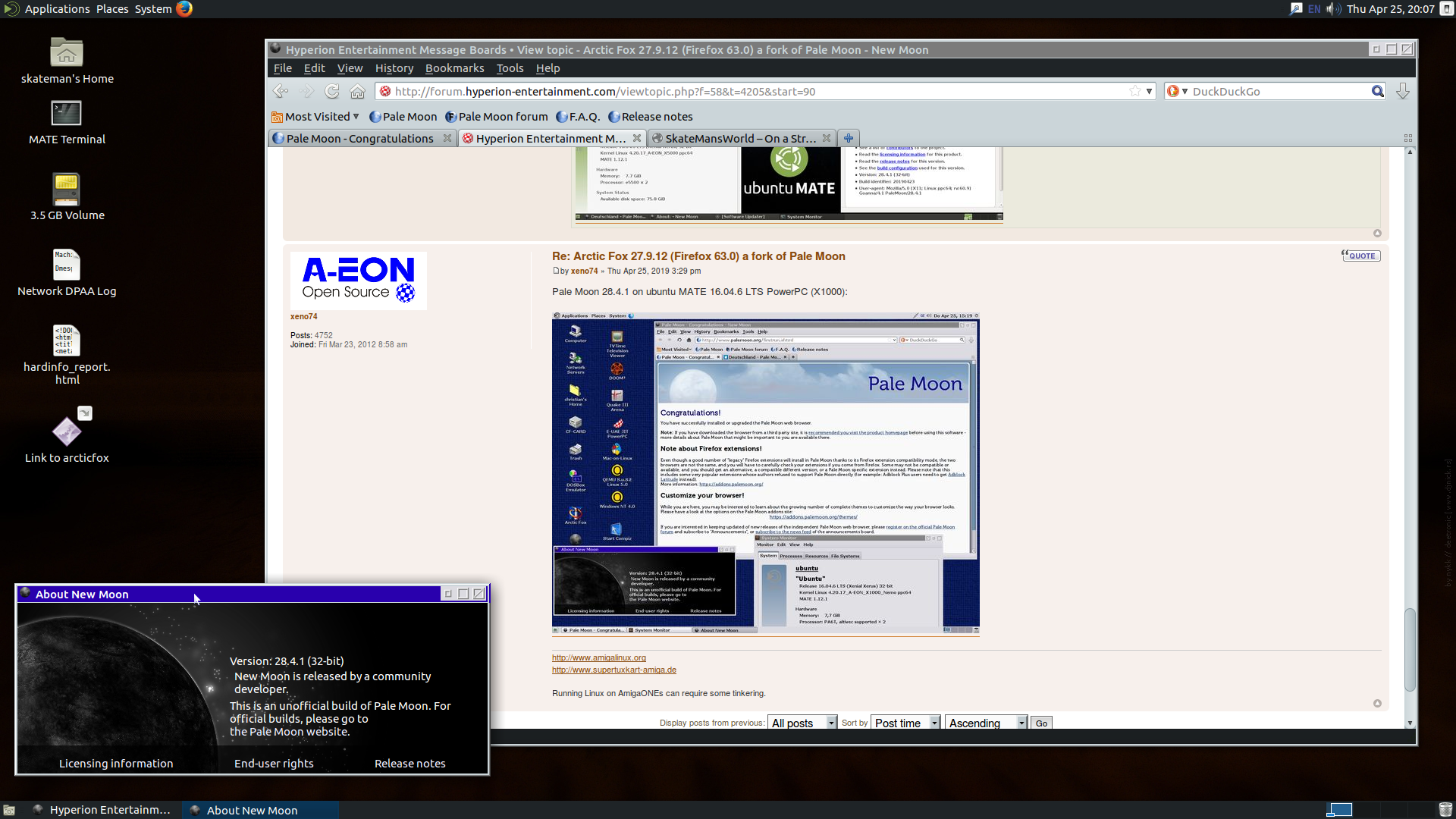Click the browser Forward arrow

point(306,91)
